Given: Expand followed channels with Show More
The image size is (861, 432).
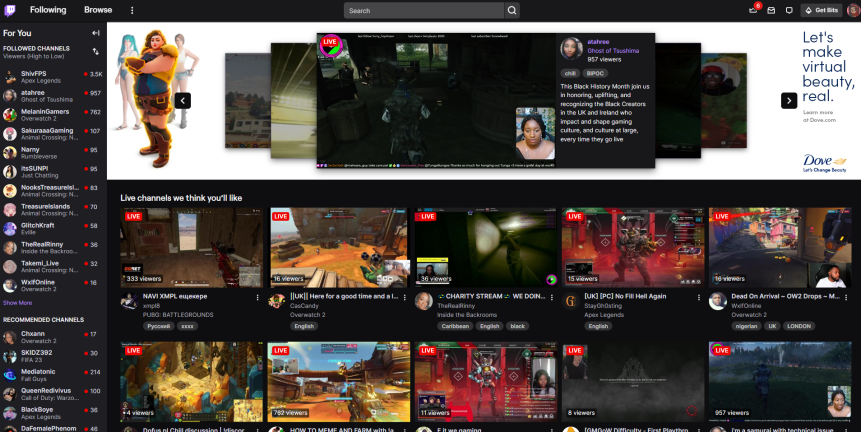Looking at the screenshot, I should (x=17, y=302).
